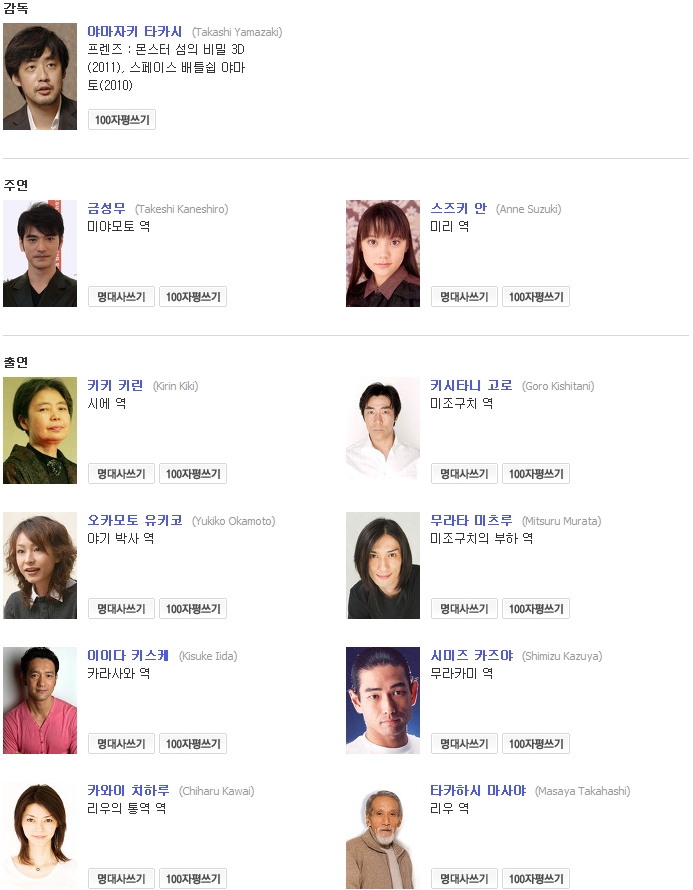Click 100자평쓰기 button for Anne Suzuki
Viewport: 693px width, 890px height.
(536, 297)
